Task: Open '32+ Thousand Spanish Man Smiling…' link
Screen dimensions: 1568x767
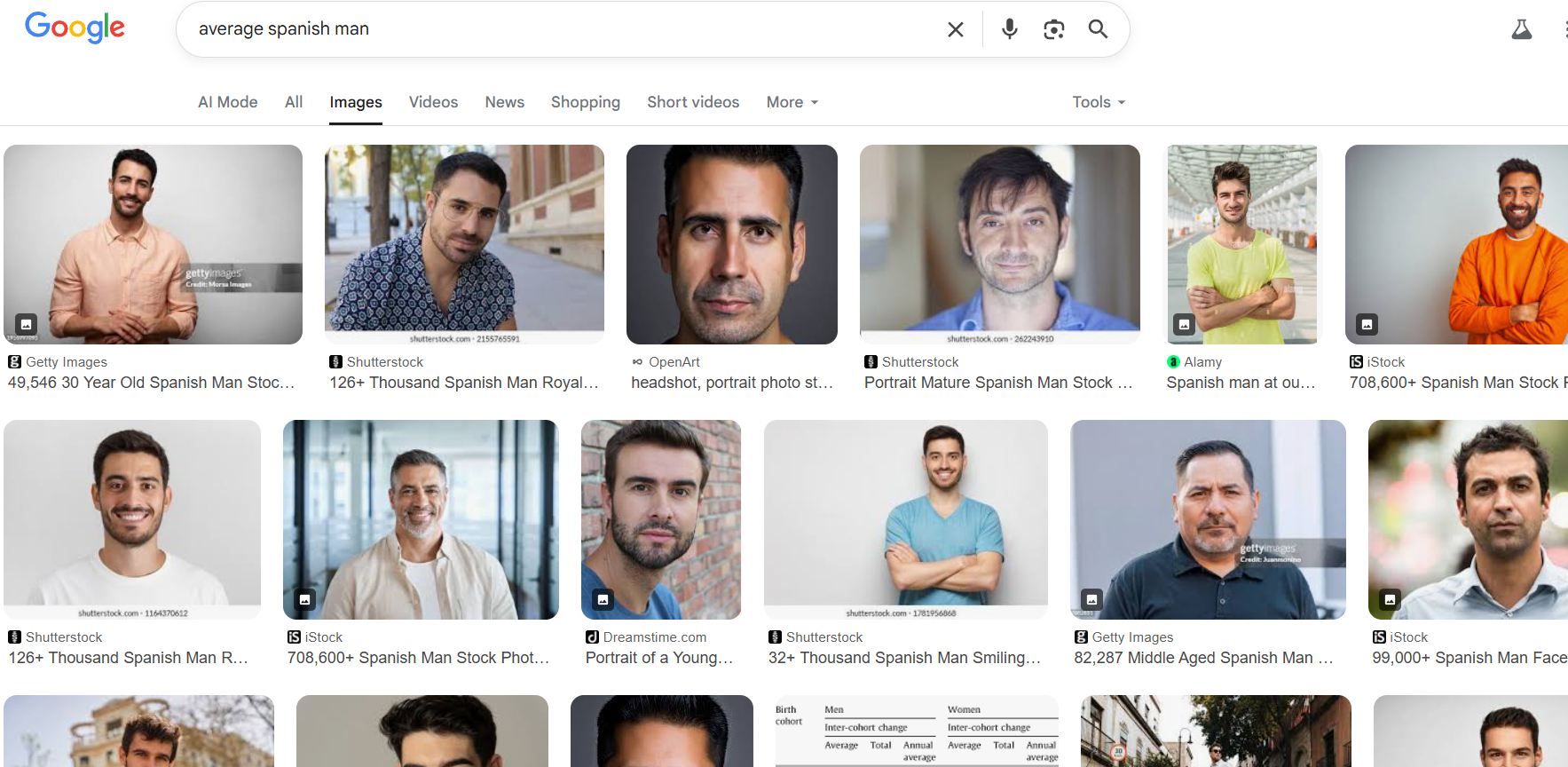Action: [904, 658]
